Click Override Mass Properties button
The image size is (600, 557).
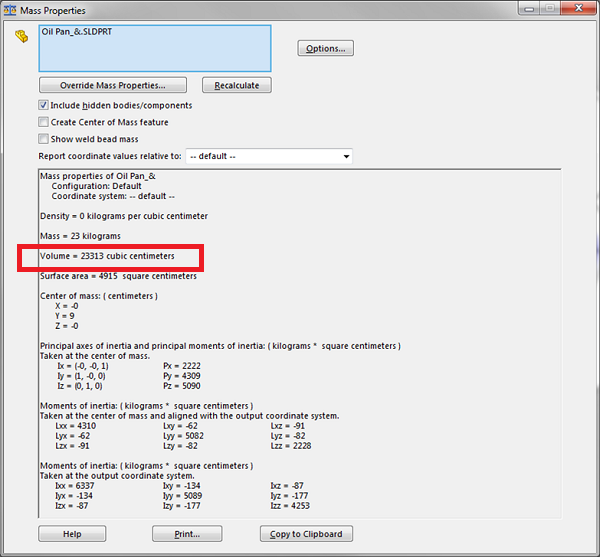(x=112, y=85)
